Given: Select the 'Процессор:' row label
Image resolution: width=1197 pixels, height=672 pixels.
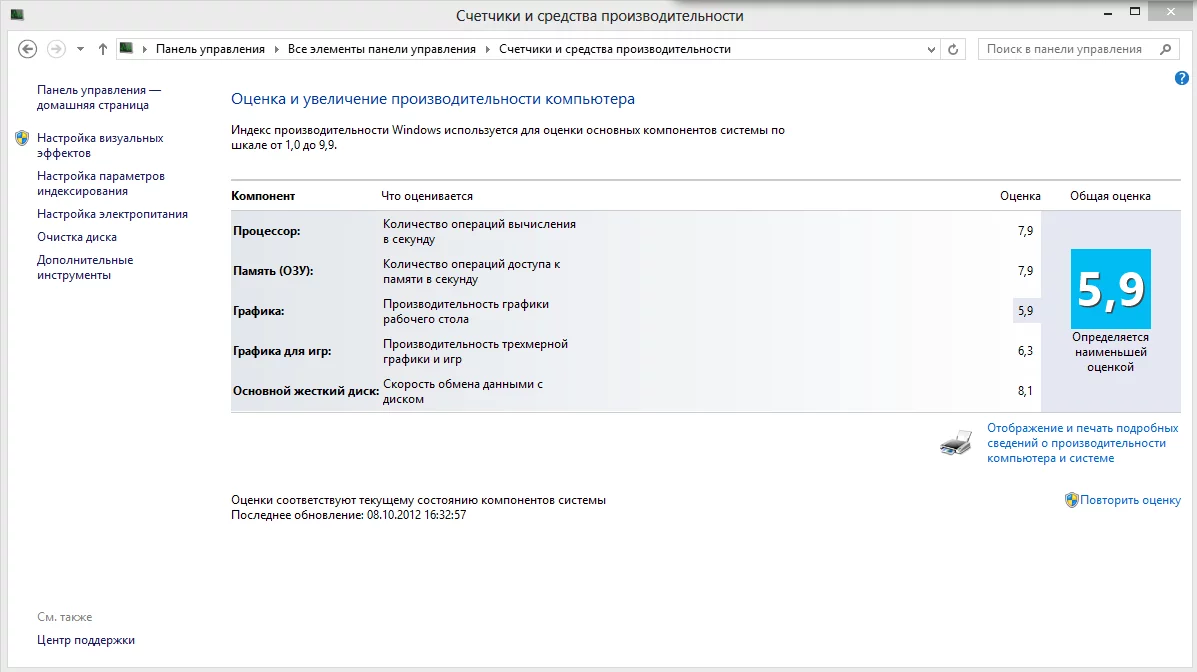Looking at the screenshot, I should pyautogui.click(x=266, y=231).
